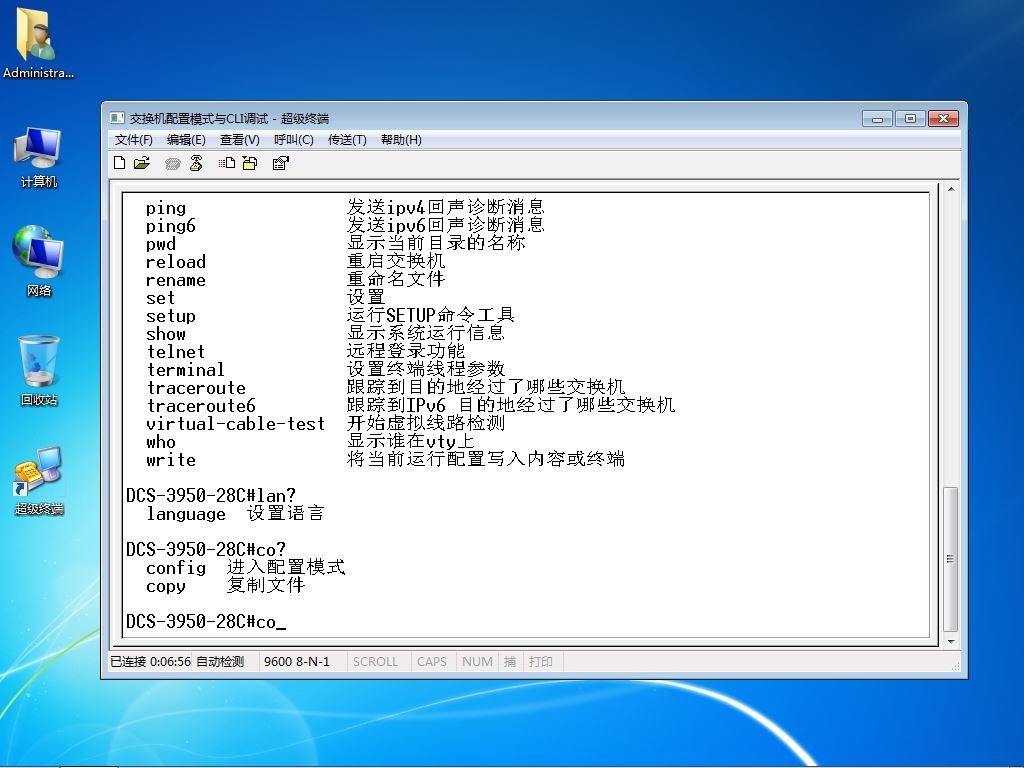Viewport: 1024px width, 768px height.
Task: Click the 打印 status indicator
Action: pyautogui.click(x=541, y=662)
